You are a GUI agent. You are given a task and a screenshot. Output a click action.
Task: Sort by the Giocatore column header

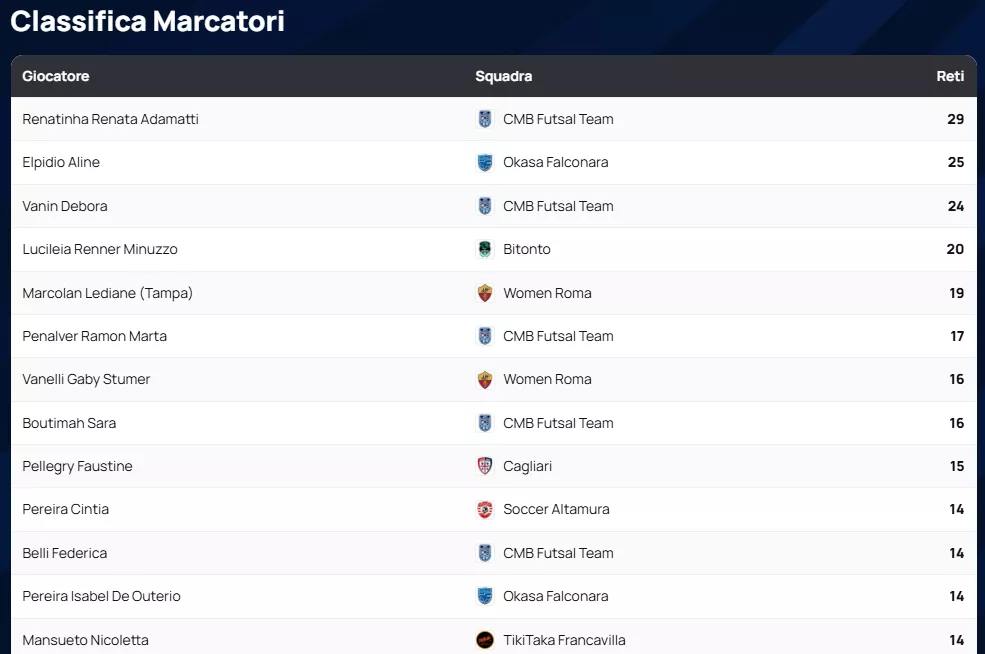(x=56, y=76)
